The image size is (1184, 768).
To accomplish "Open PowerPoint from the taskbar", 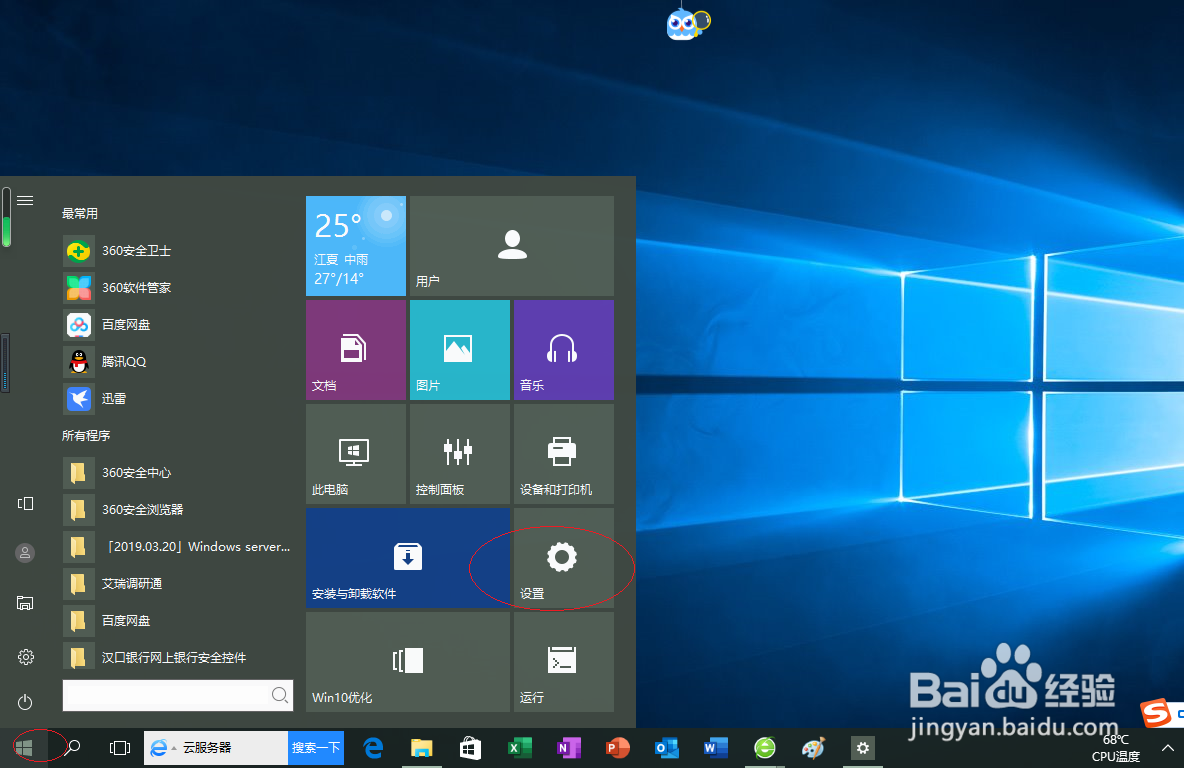I will tap(617, 747).
